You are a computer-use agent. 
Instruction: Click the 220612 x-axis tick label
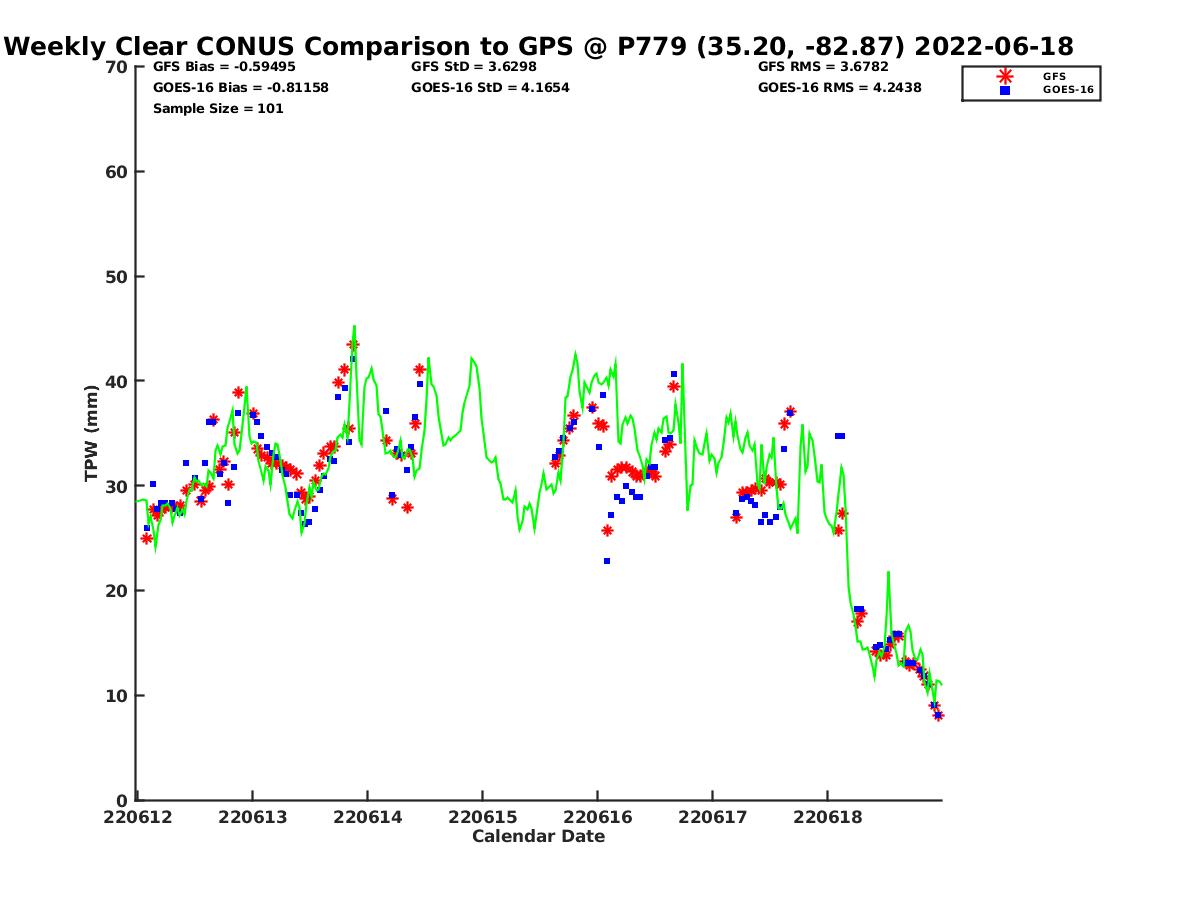click(x=138, y=817)
